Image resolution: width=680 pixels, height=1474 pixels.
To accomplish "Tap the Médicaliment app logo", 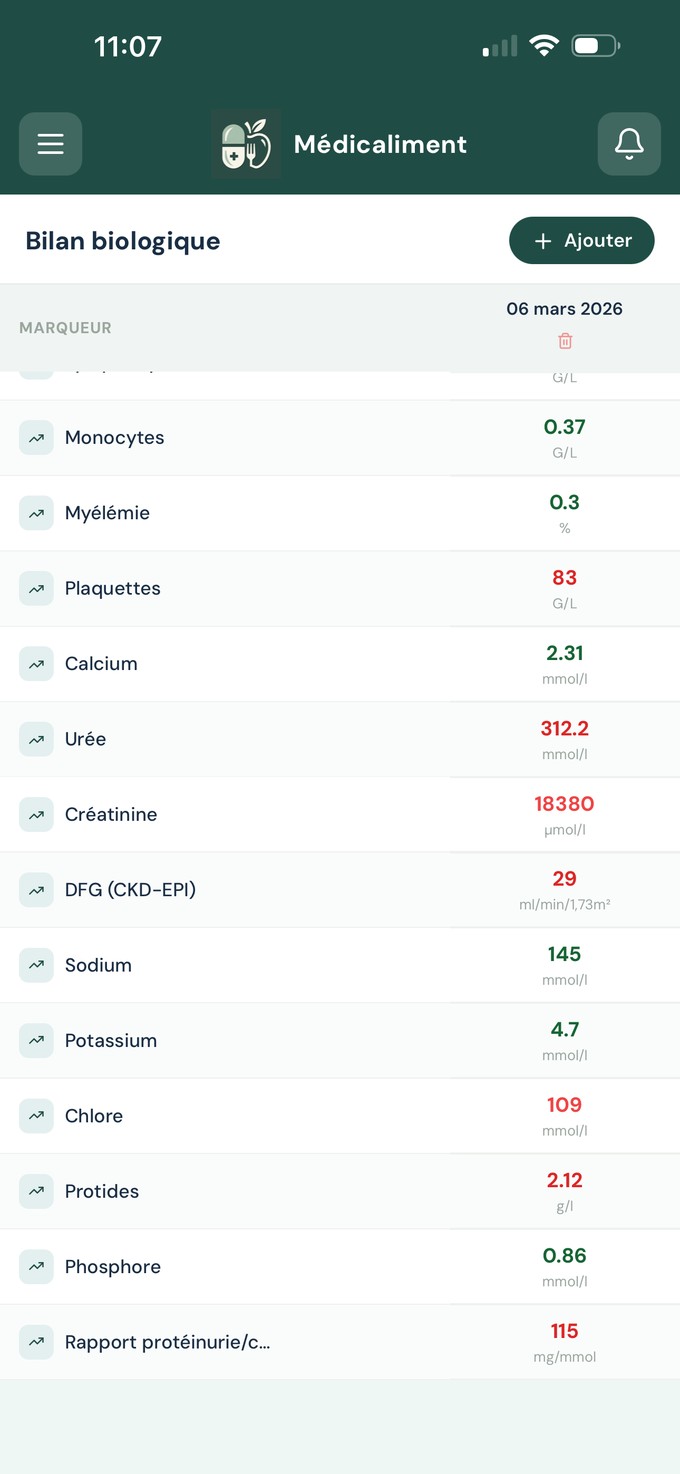I will (x=246, y=144).
